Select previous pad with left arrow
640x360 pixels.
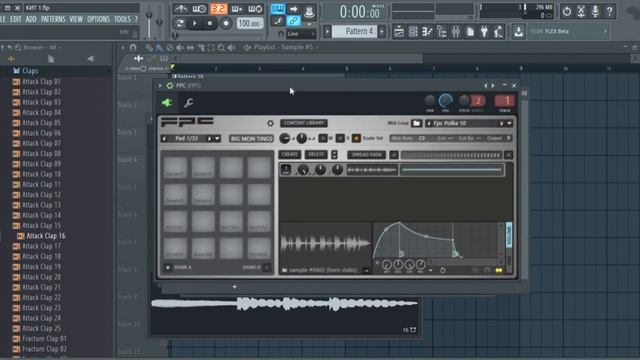pos(164,139)
